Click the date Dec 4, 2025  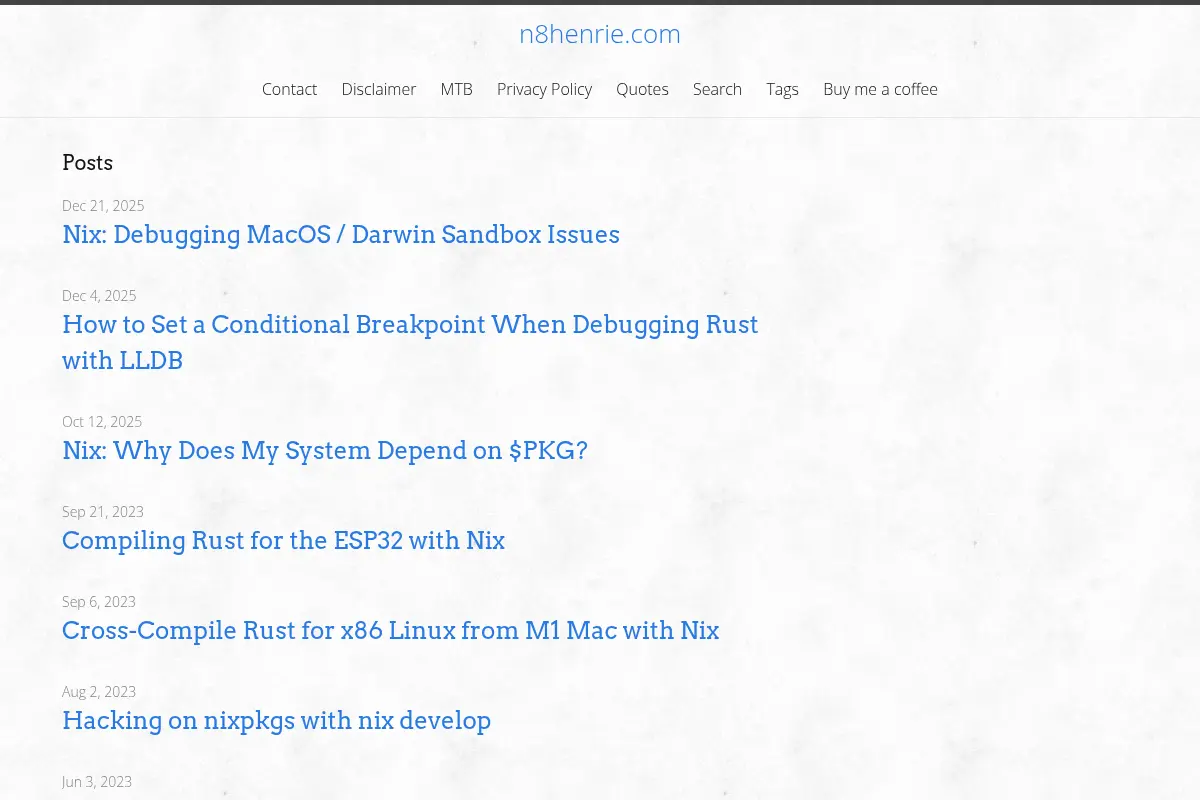99,296
